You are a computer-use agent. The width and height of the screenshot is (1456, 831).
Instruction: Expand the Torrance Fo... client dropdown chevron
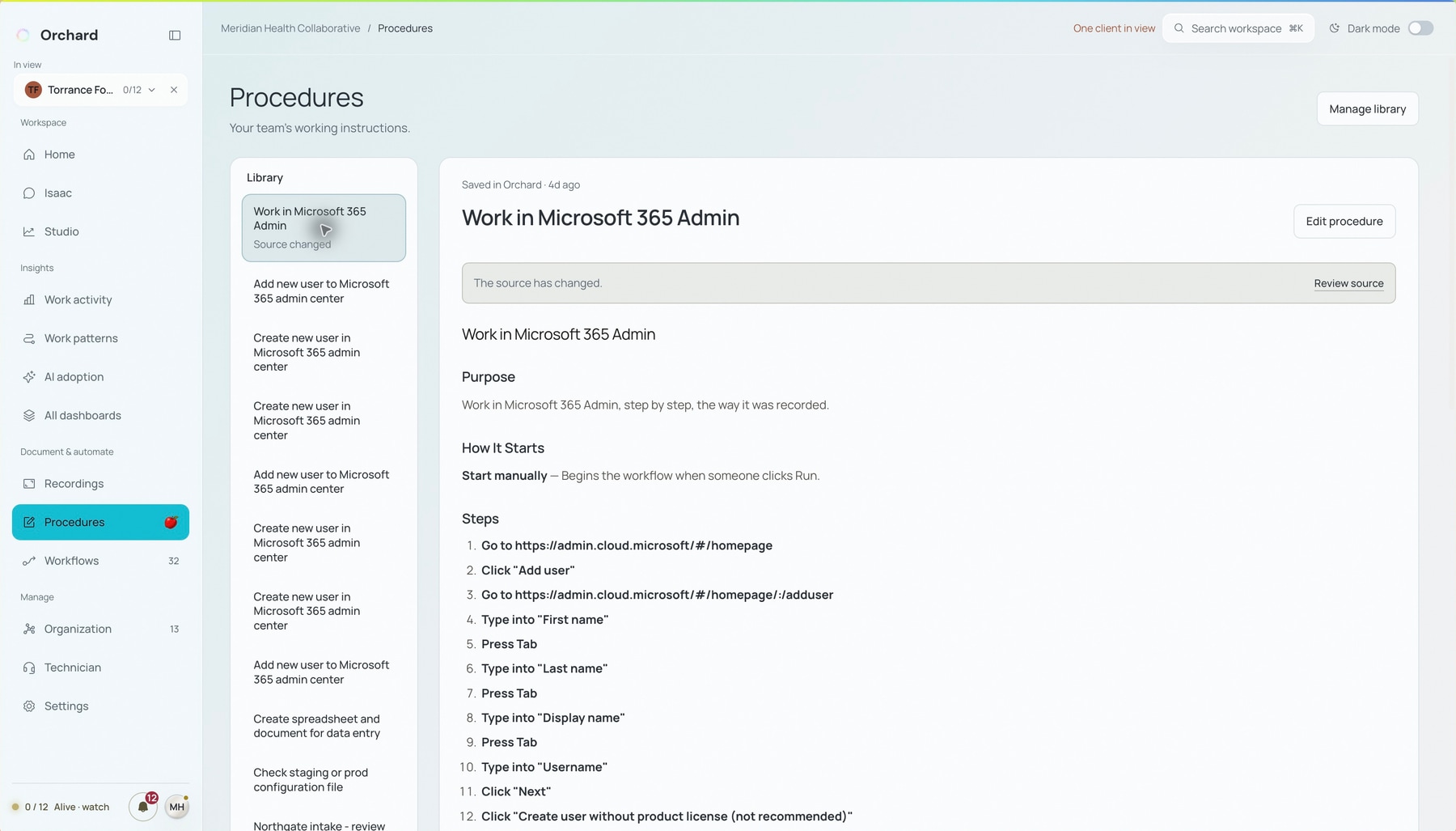click(x=151, y=90)
